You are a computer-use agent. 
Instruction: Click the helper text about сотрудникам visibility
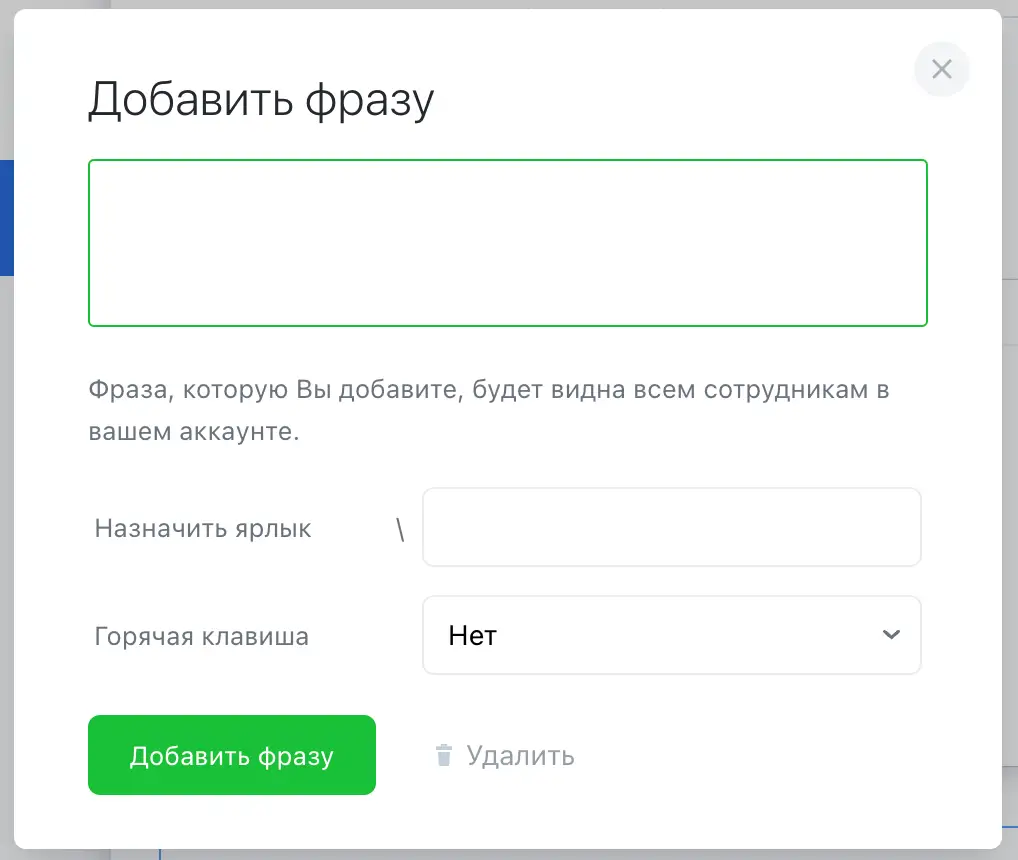point(488,389)
